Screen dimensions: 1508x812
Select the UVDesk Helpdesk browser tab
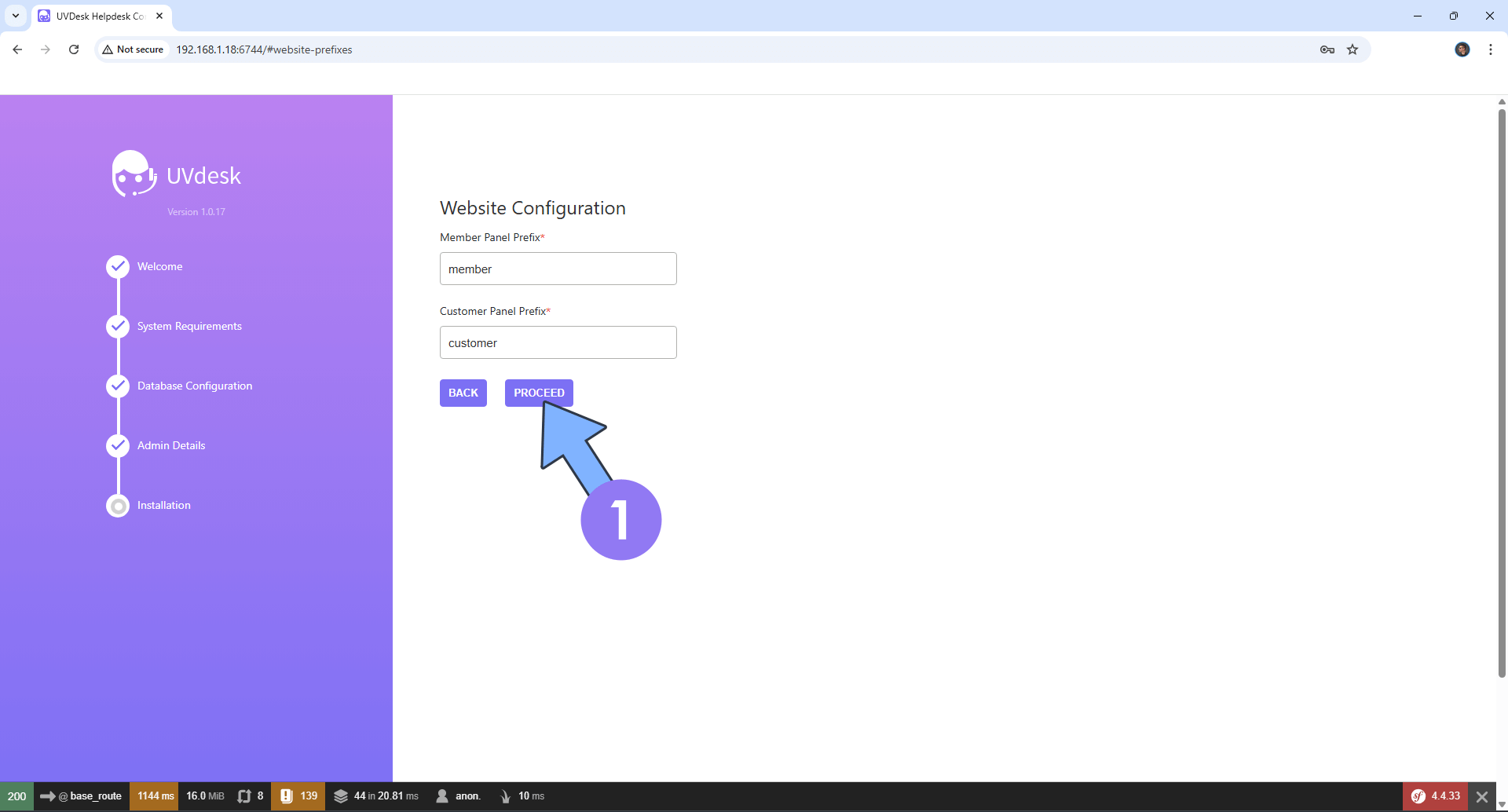click(x=101, y=16)
